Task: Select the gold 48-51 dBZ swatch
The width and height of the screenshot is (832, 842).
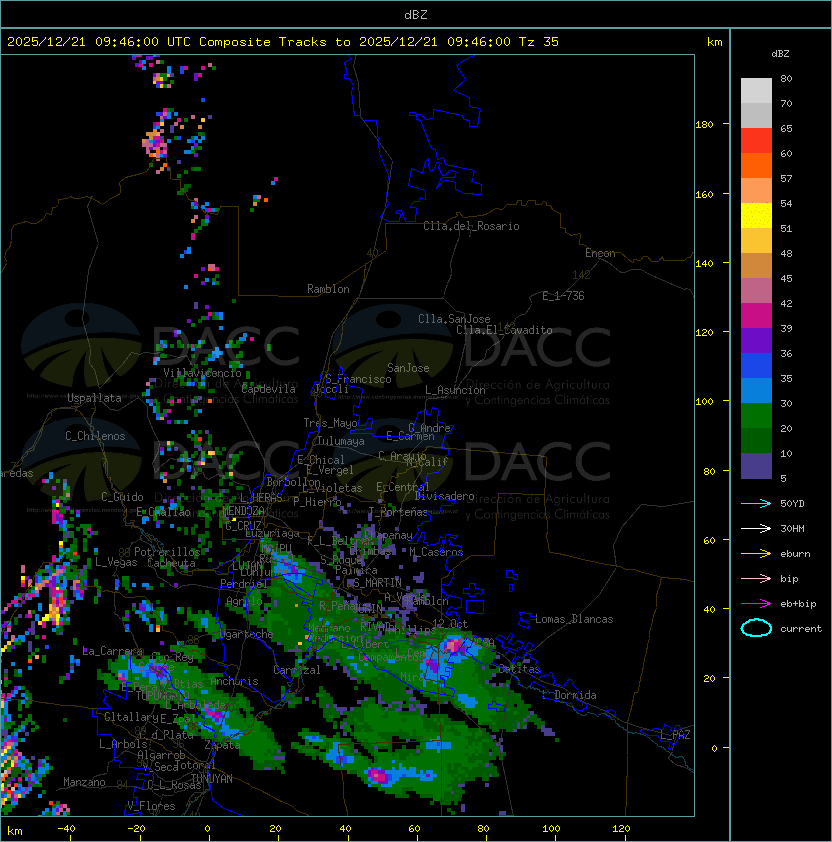Action: tap(756, 241)
